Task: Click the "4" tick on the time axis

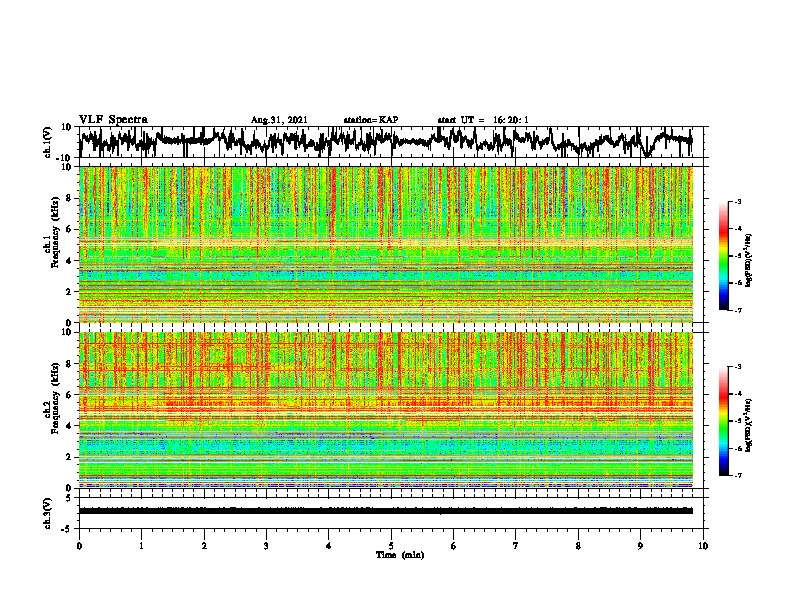Action: click(329, 546)
